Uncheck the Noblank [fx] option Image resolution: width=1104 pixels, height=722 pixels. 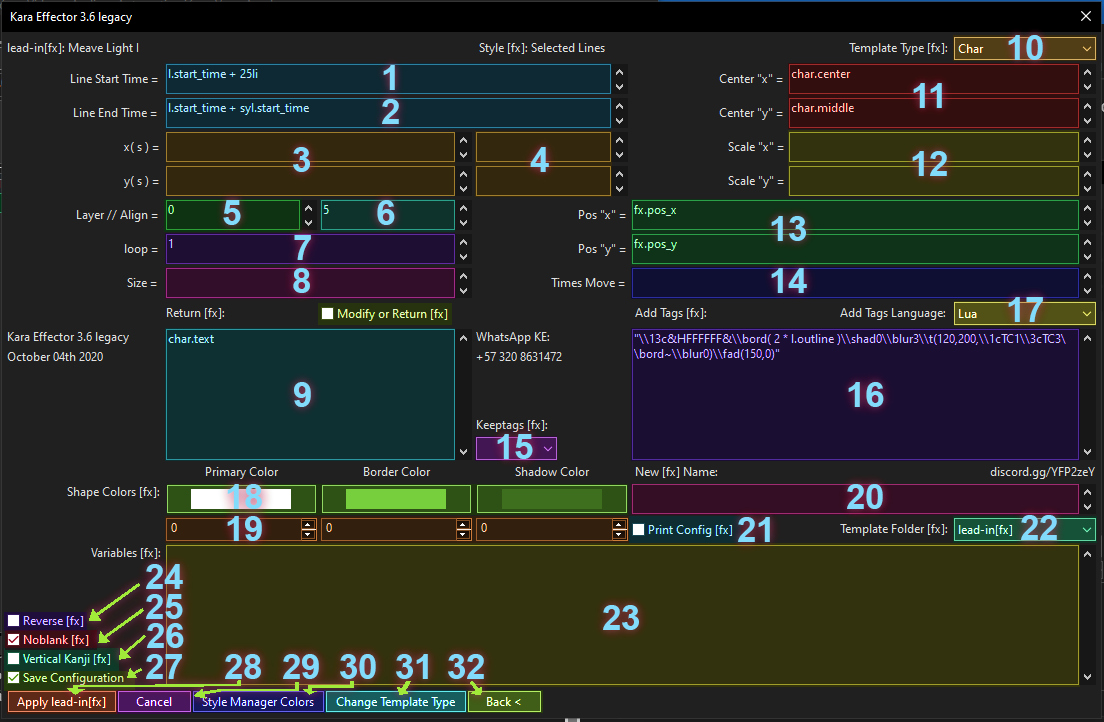pyautogui.click(x=14, y=639)
